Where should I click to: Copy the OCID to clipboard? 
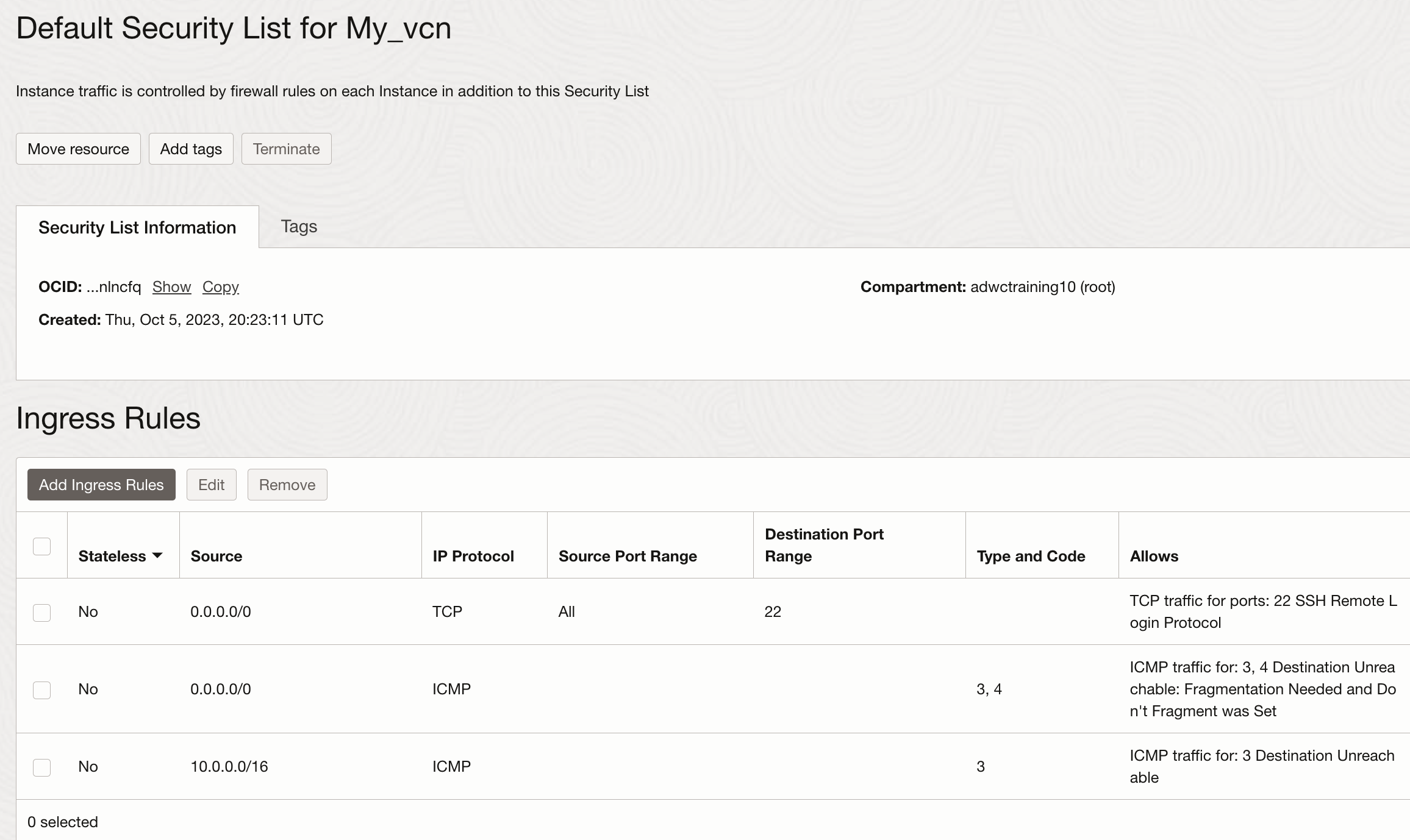point(220,287)
